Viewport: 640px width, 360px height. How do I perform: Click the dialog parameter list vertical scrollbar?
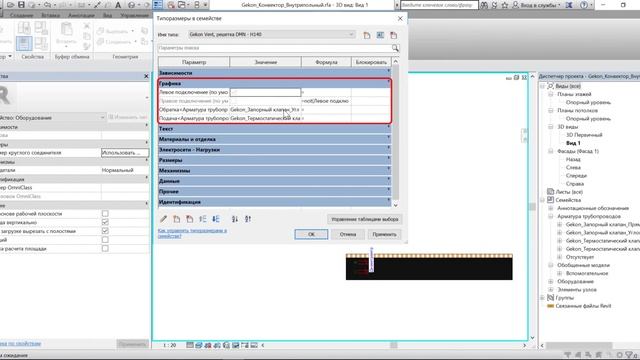[x=395, y=133]
